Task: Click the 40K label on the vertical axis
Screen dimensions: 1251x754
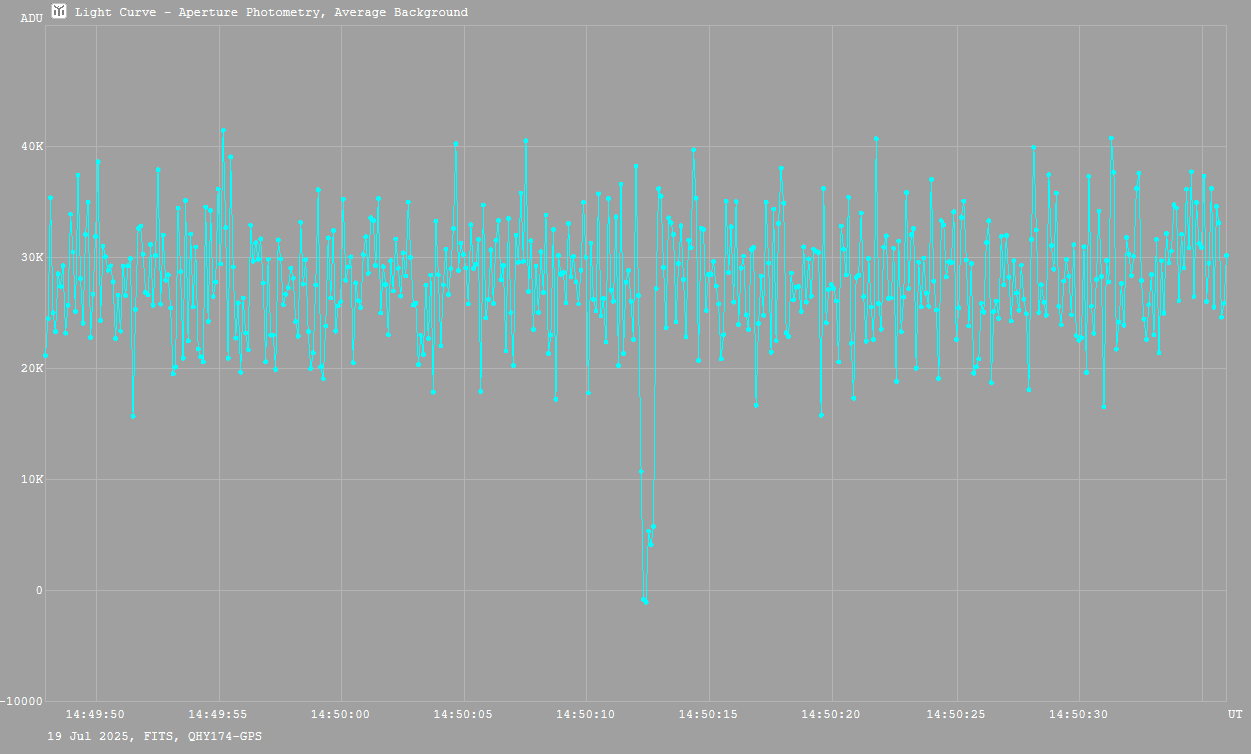Action: pos(33,147)
